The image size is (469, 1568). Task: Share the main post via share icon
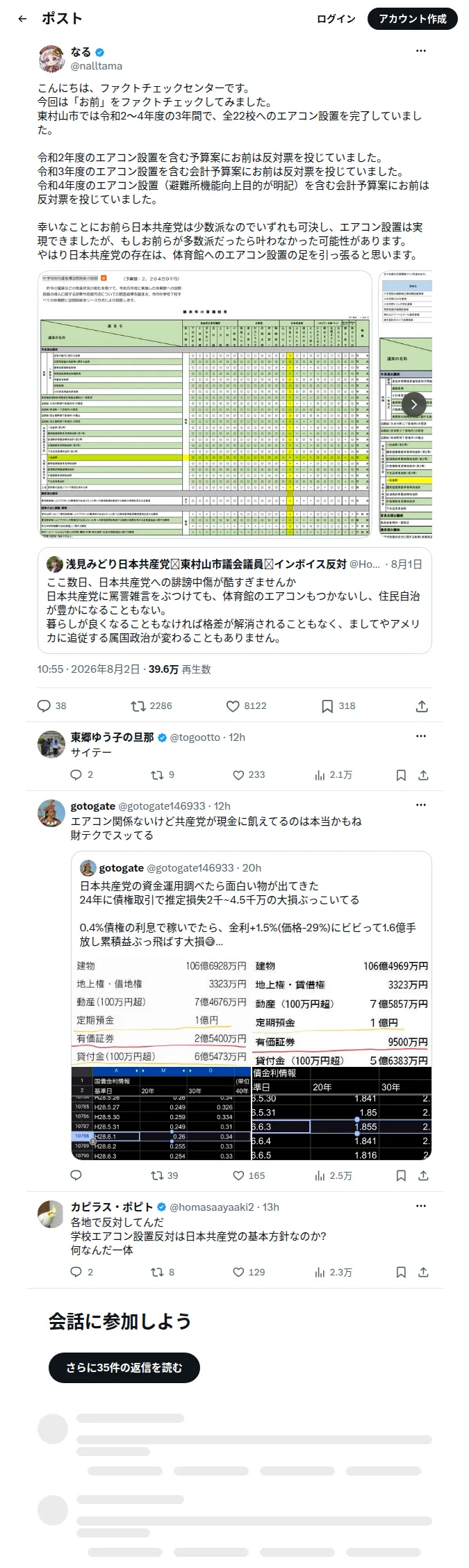point(422,705)
